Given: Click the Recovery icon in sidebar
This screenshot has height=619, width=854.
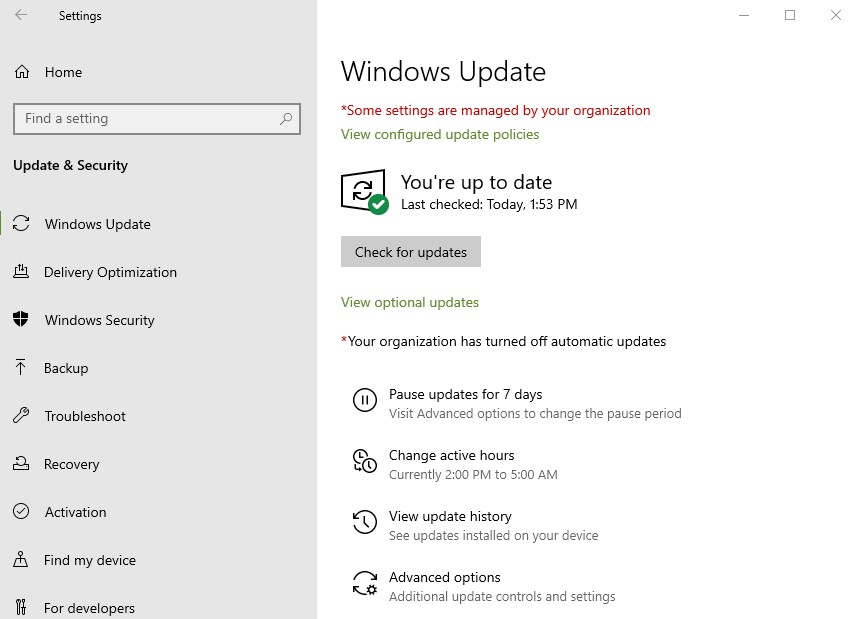Looking at the screenshot, I should [21, 463].
